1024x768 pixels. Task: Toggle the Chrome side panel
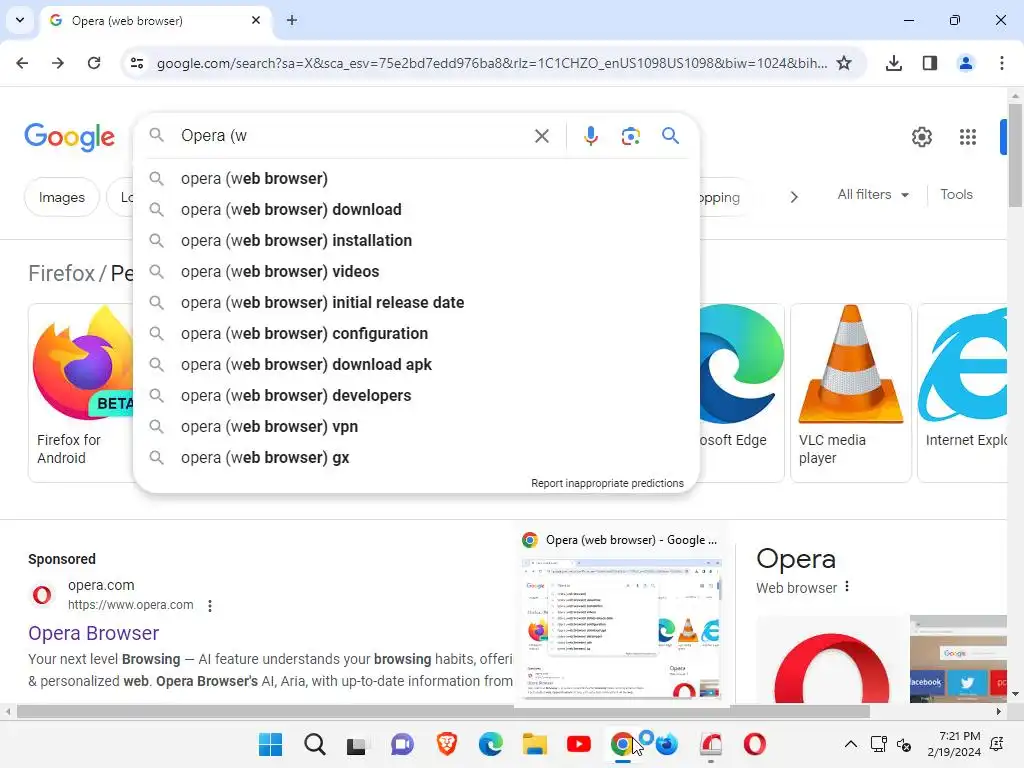tap(929, 63)
